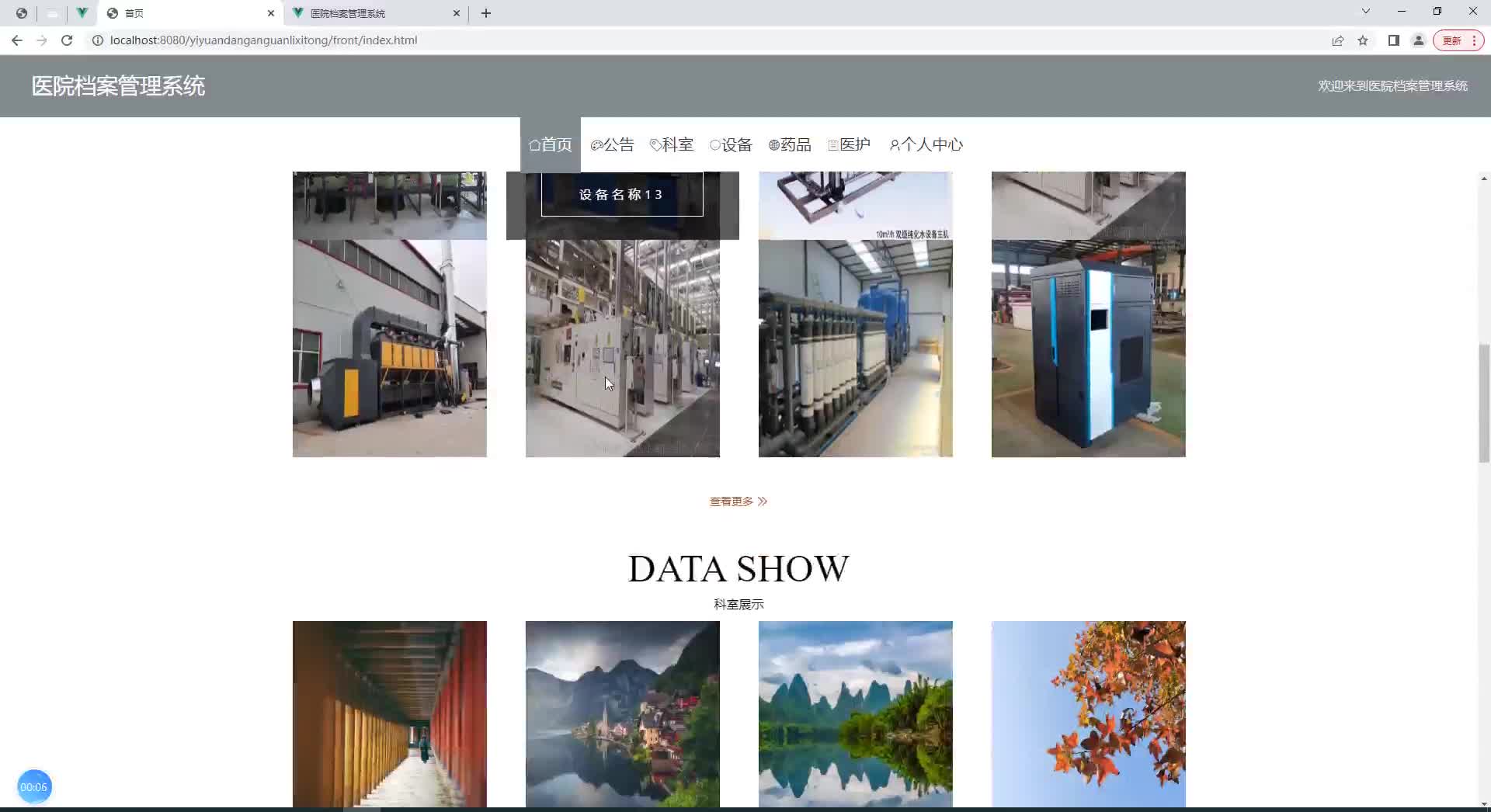
Task: Toggle the browser side panel
Action: tap(1393, 40)
